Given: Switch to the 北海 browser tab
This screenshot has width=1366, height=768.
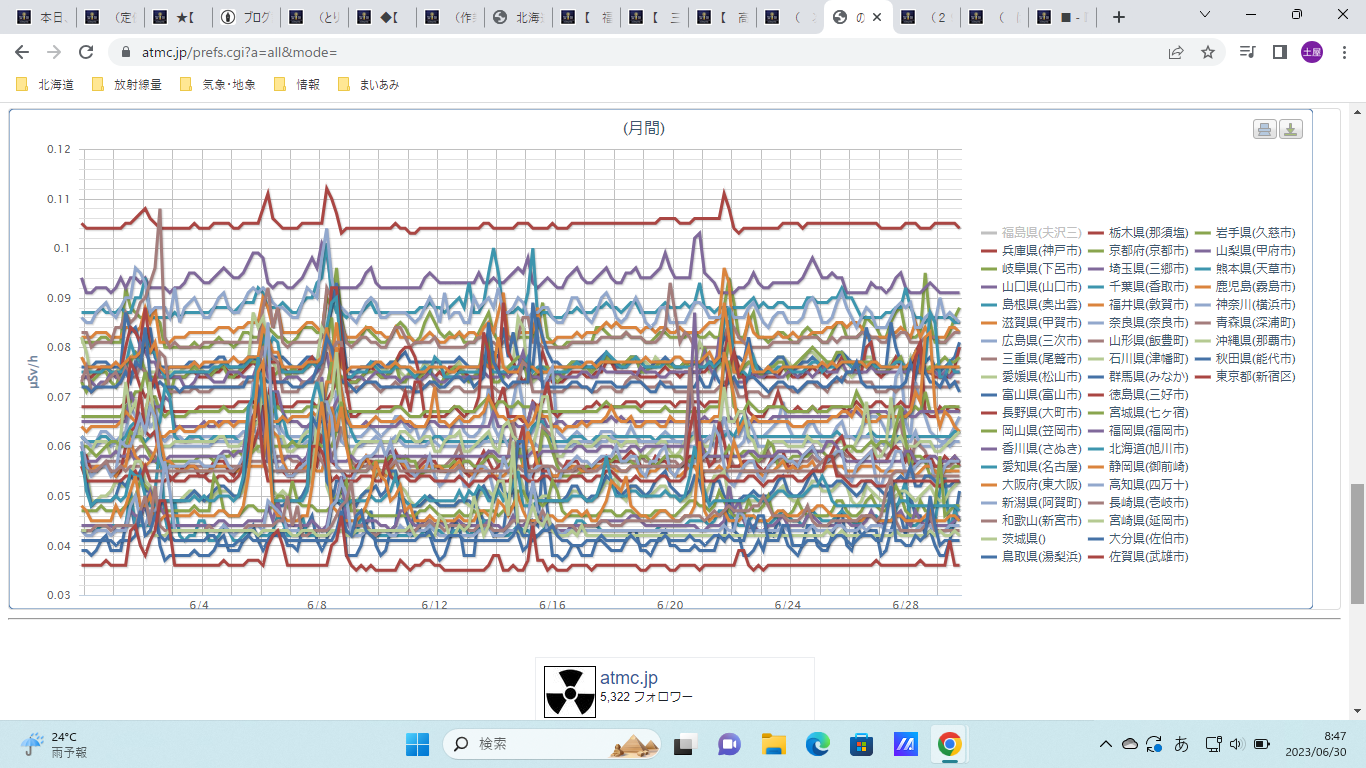Looking at the screenshot, I should pos(517,17).
